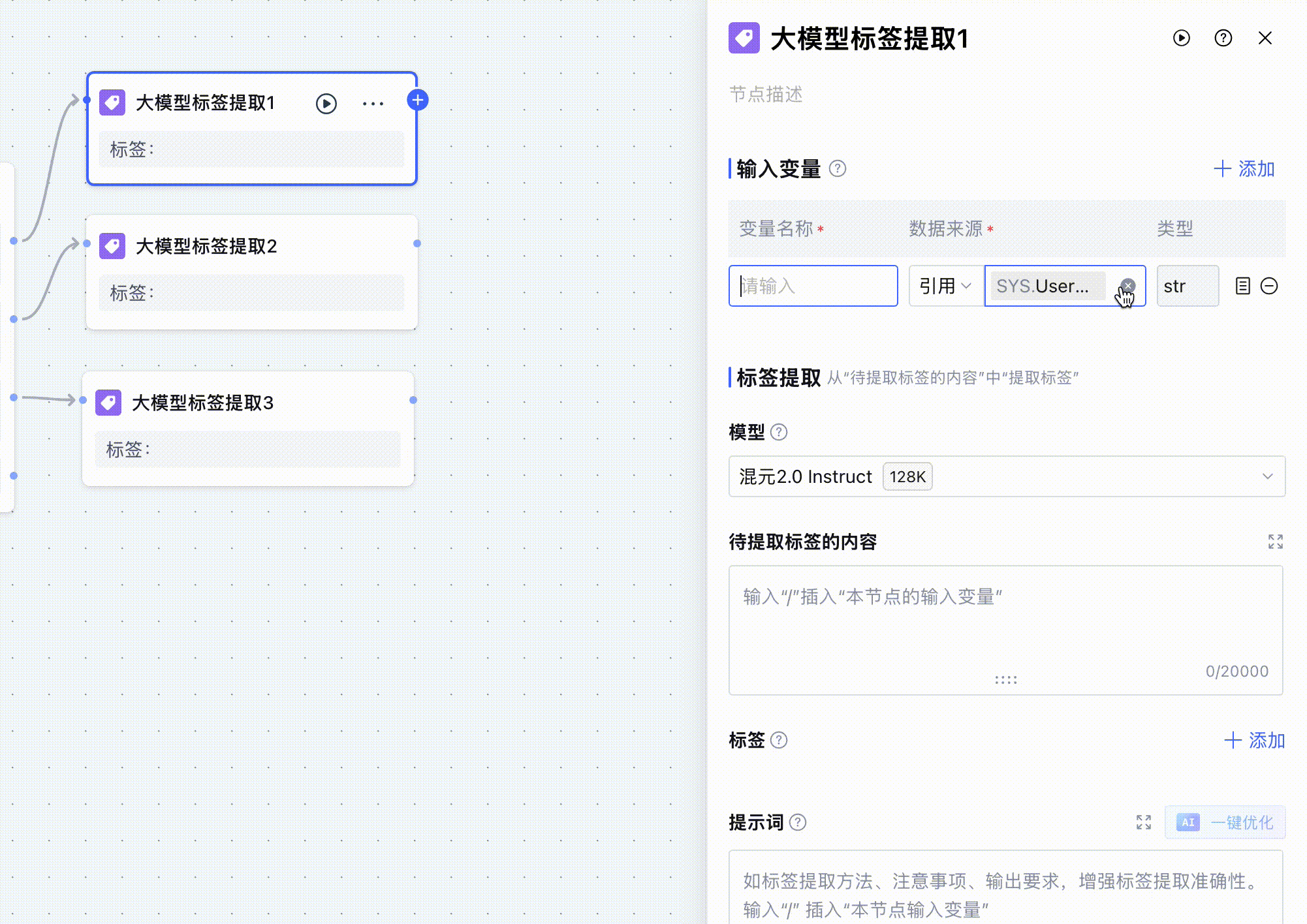Click 添加 next to 输入变量
The width and height of the screenshot is (1307, 924).
coord(1244,169)
